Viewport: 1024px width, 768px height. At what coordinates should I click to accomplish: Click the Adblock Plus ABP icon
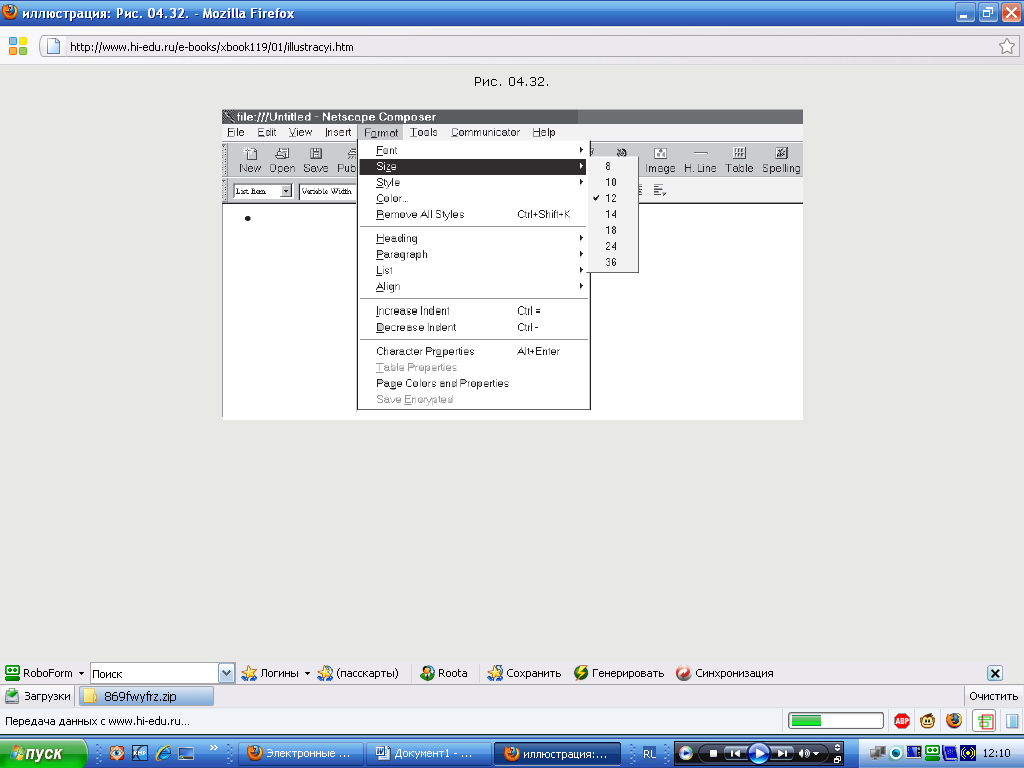902,721
